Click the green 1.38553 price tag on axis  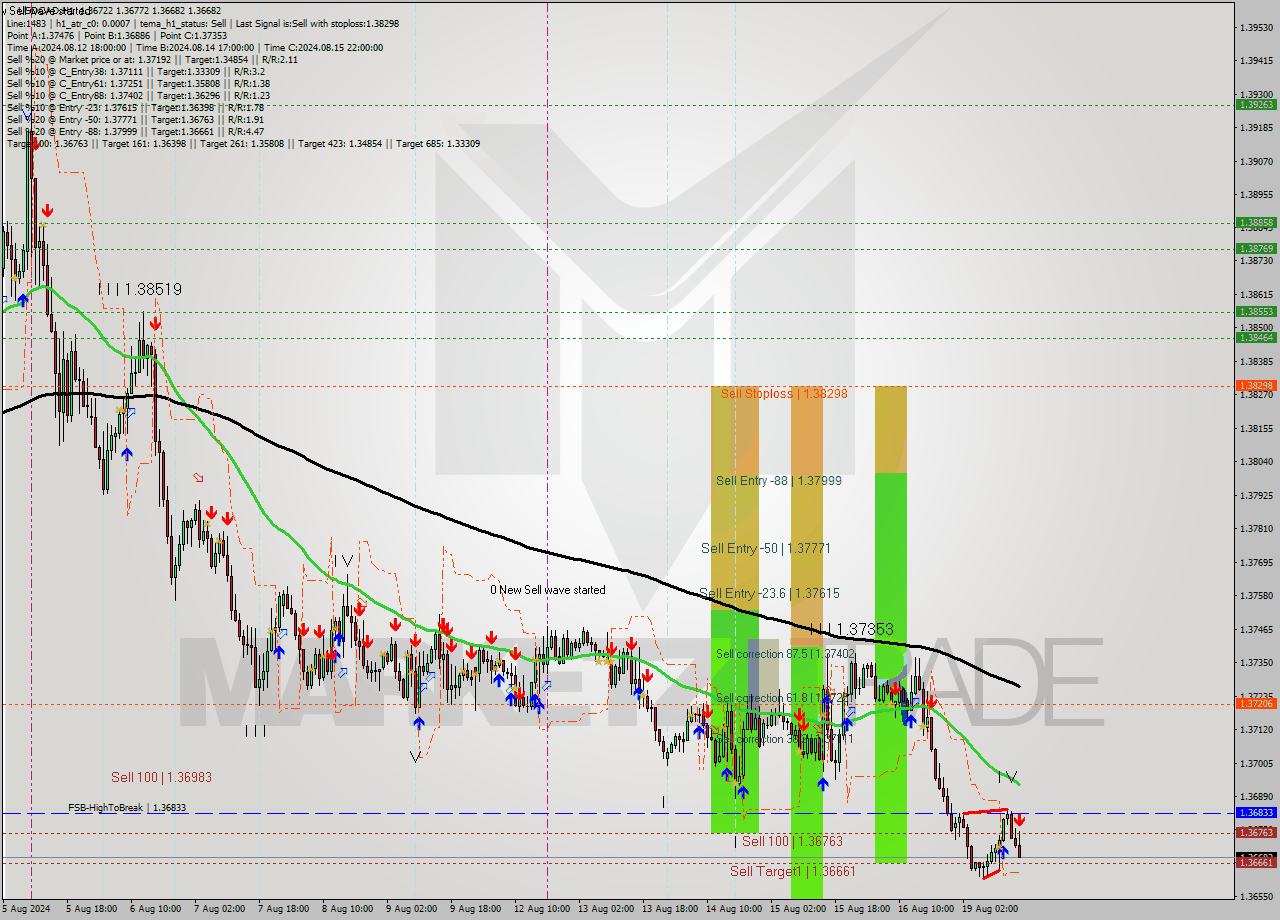tap(1256, 311)
